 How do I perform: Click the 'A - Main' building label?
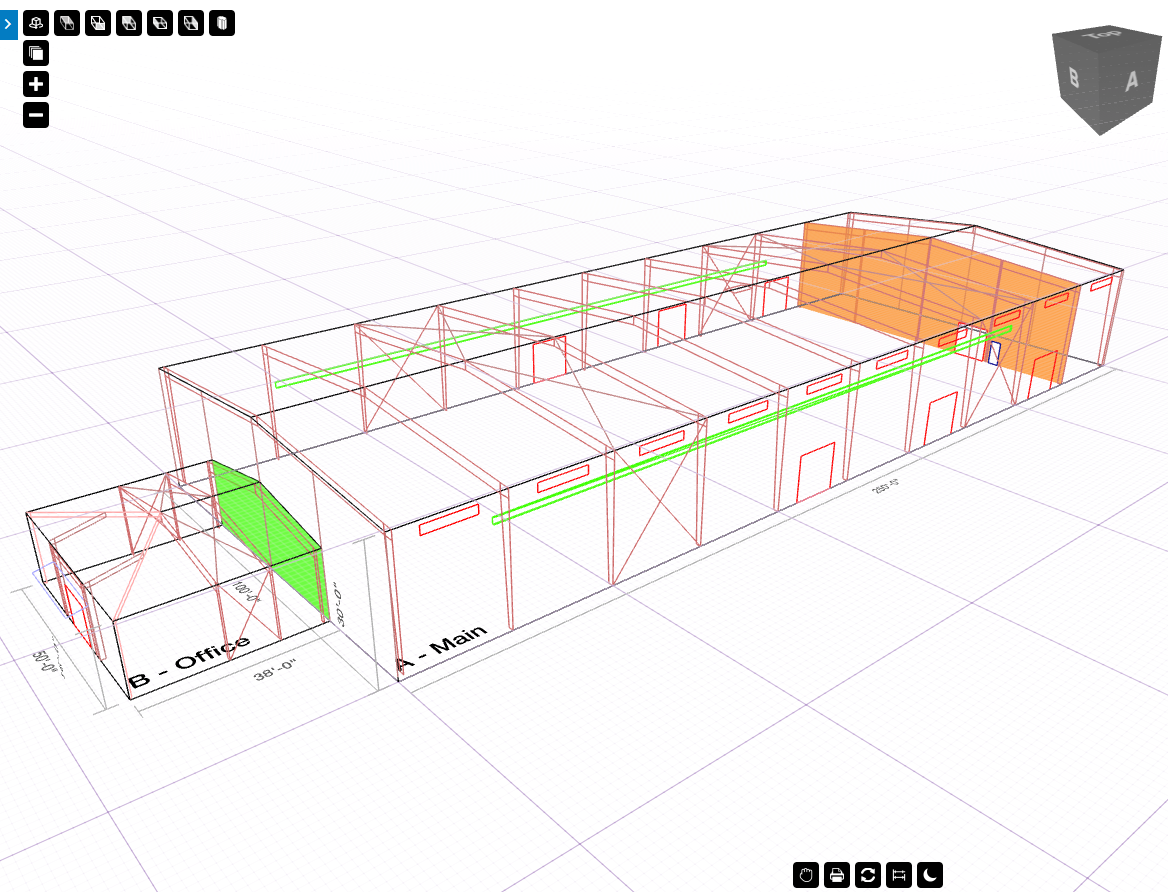[x=442, y=648]
